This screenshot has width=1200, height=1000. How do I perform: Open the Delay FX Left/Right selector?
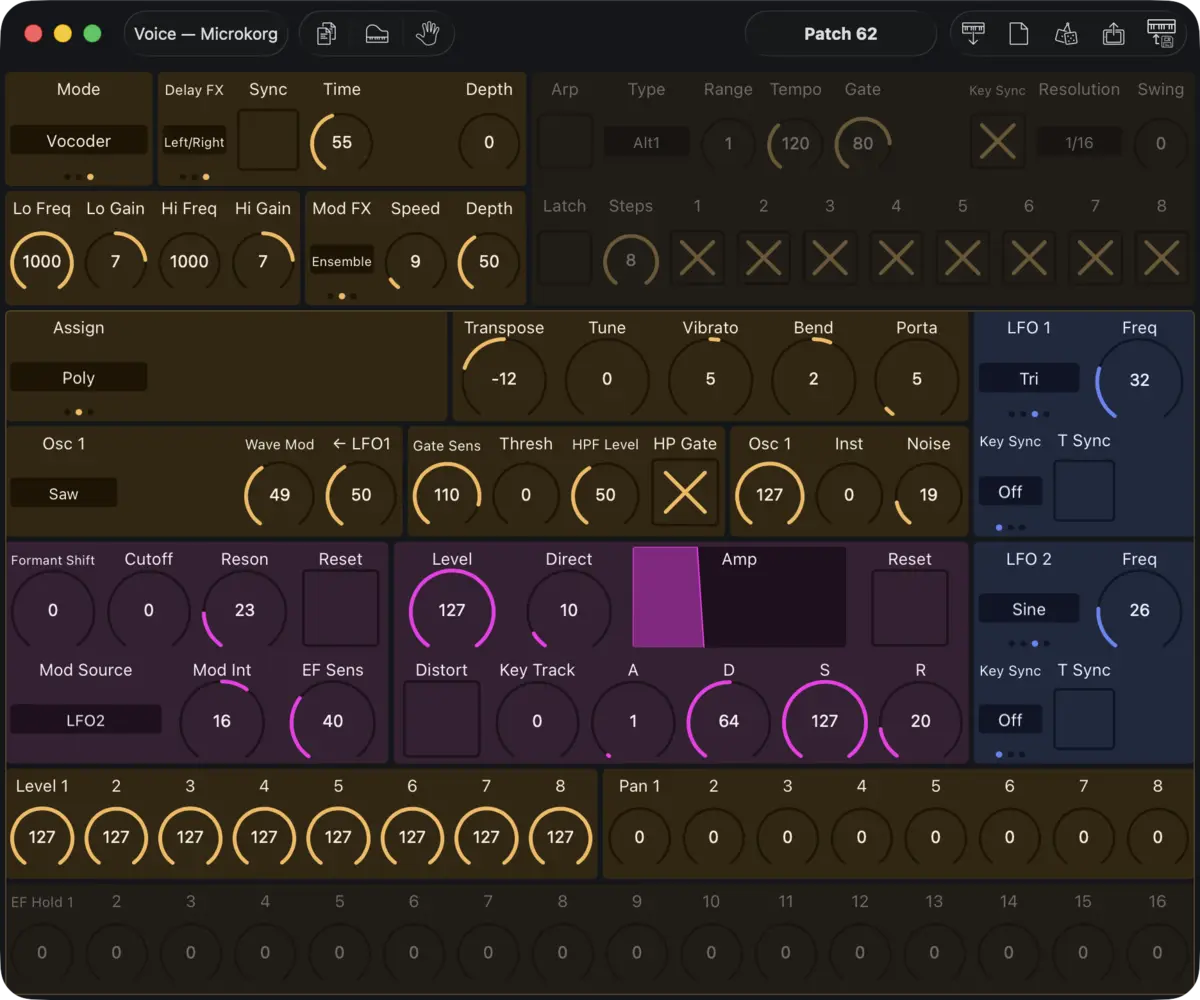click(194, 142)
